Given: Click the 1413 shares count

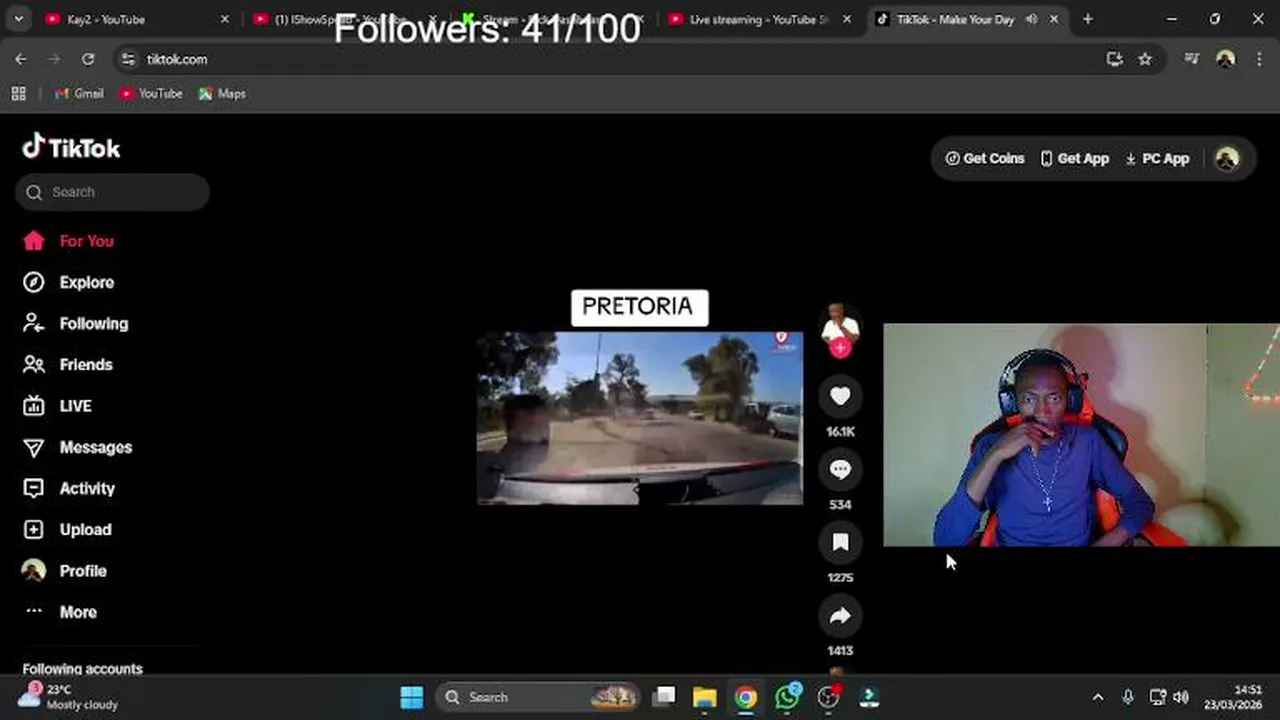Looking at the screenshot, I should point(840,650).
